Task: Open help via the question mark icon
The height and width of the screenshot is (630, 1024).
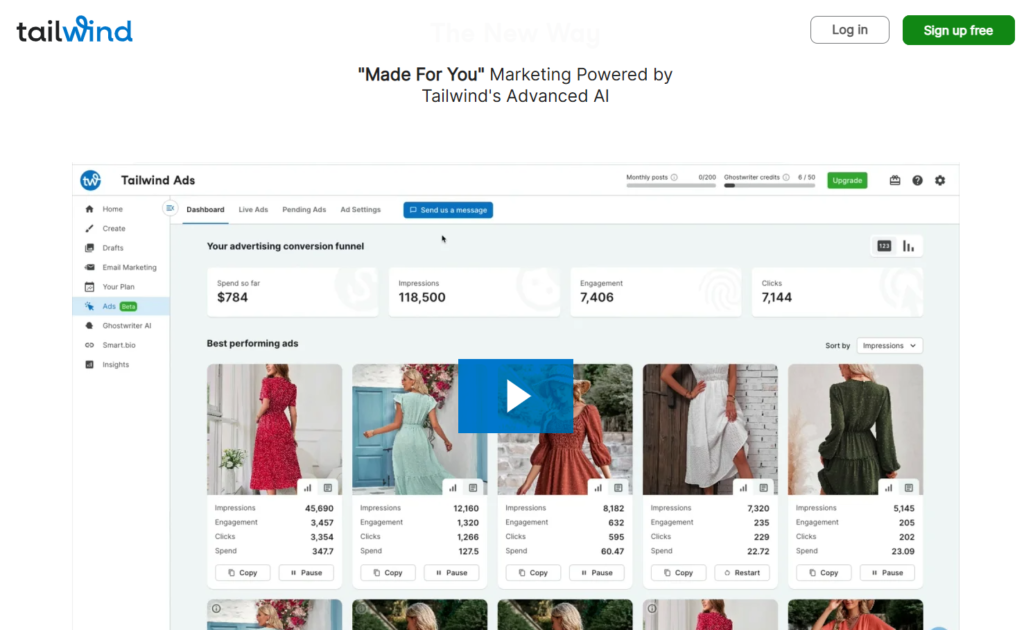Action: (x=918, y=180)
